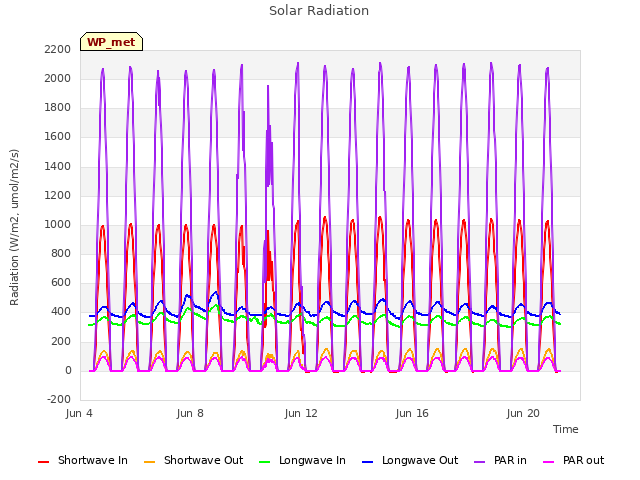Click the Time axis title
The width and height of the screenshot is (640, 480).
[x=566, y=429]
